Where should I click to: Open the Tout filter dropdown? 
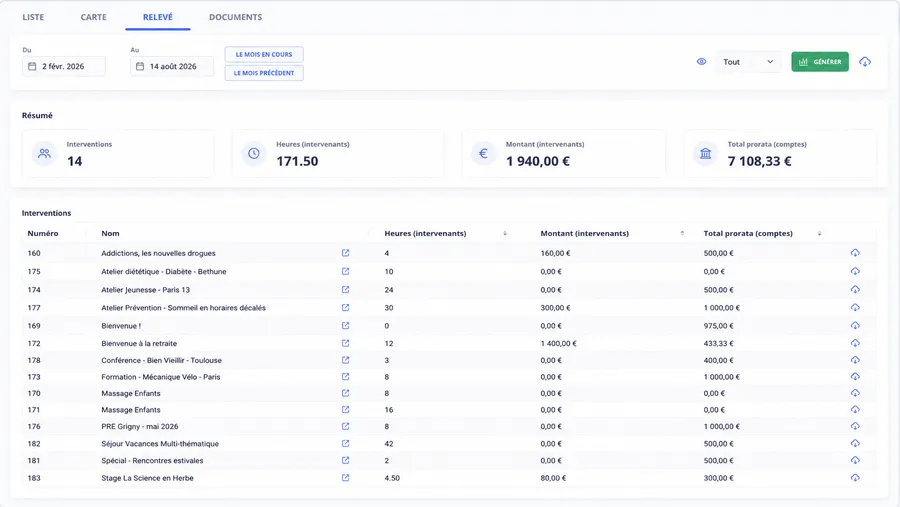748,62
